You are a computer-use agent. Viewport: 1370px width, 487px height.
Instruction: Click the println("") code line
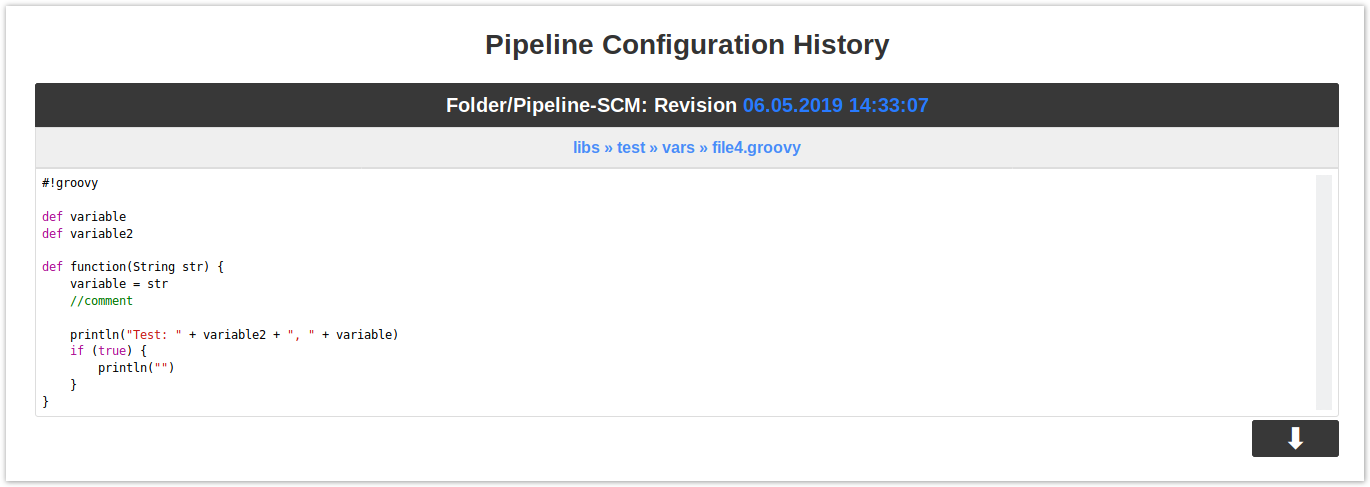(136, 368)
